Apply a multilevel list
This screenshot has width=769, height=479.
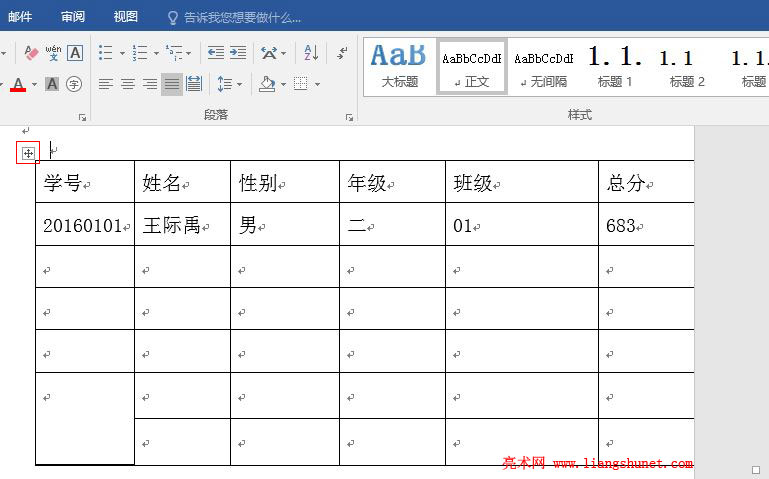[x=174, y=52]
